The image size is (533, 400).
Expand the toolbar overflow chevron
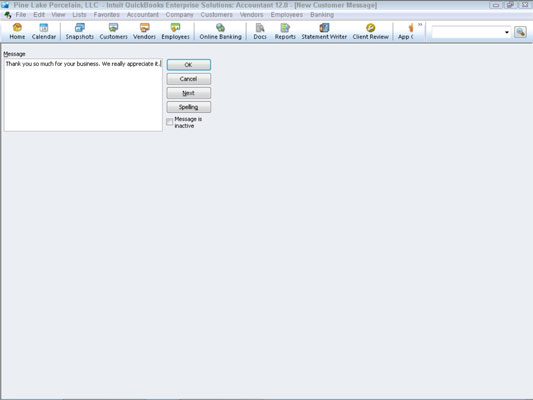coord(420,24)
